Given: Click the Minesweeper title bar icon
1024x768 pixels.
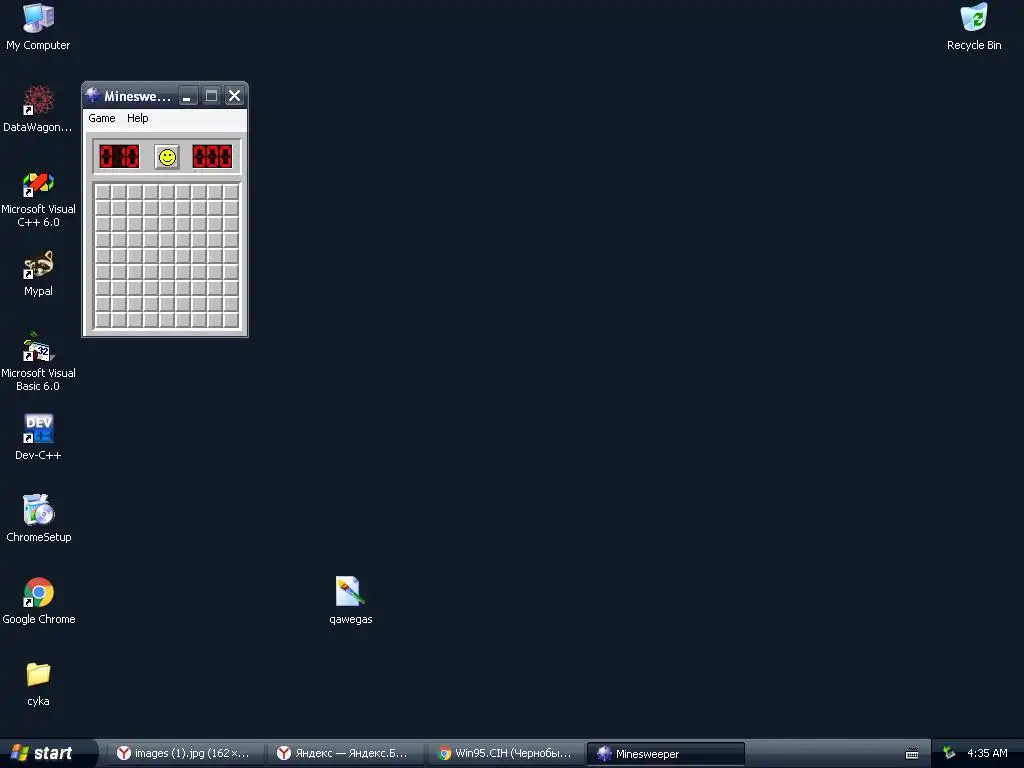Looking at the screenshot, I should pyautogui.click(x=93, y=95).
